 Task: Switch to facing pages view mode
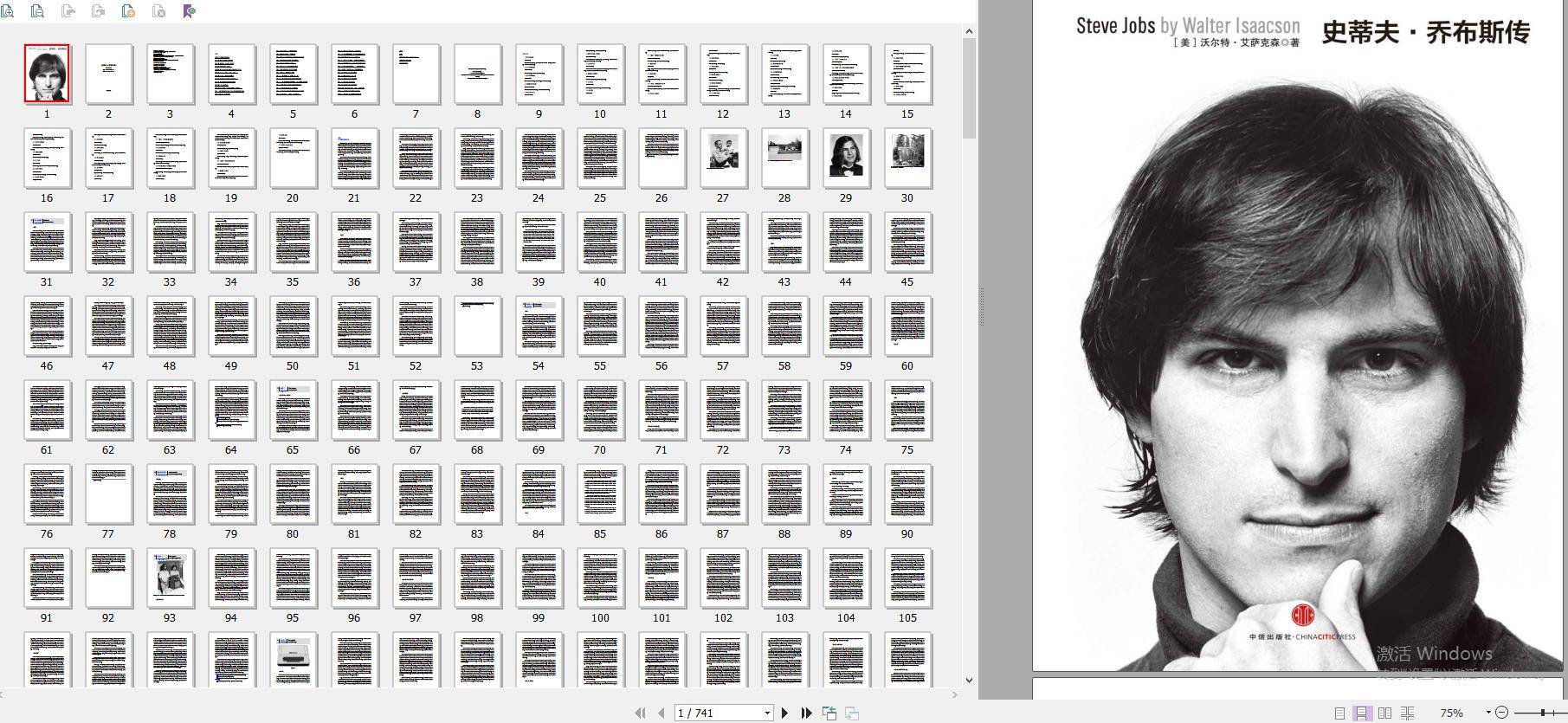pyautogui.click(x=1384, y=713)
